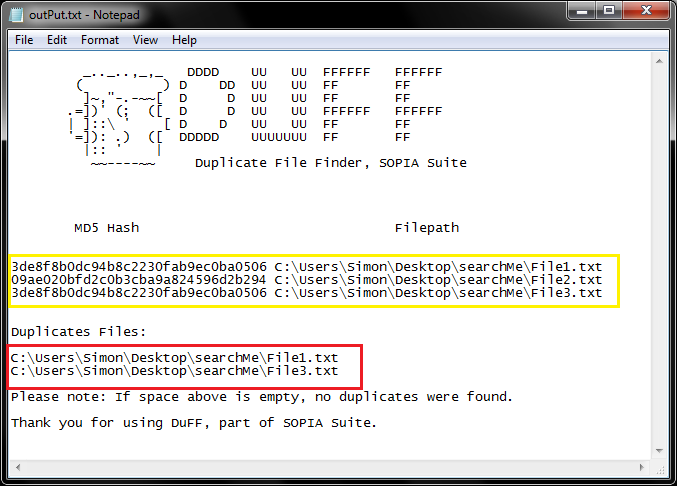Open the File menu

coord(24,40)
